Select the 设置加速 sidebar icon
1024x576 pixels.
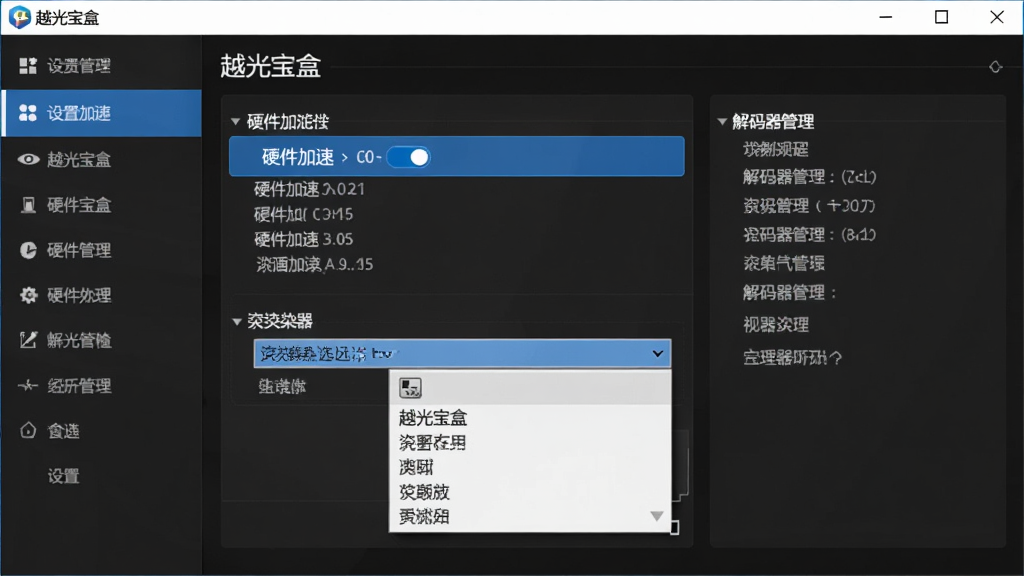click(28, 113)
